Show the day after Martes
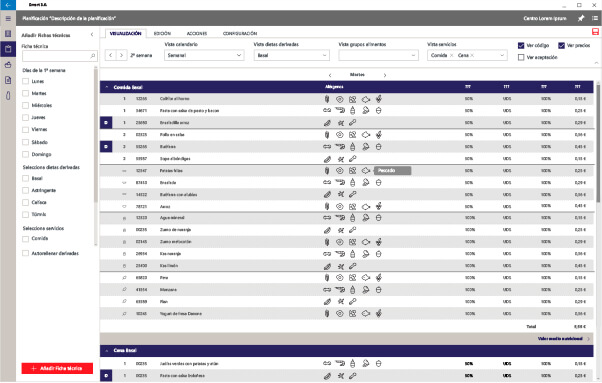 point(385,75)
